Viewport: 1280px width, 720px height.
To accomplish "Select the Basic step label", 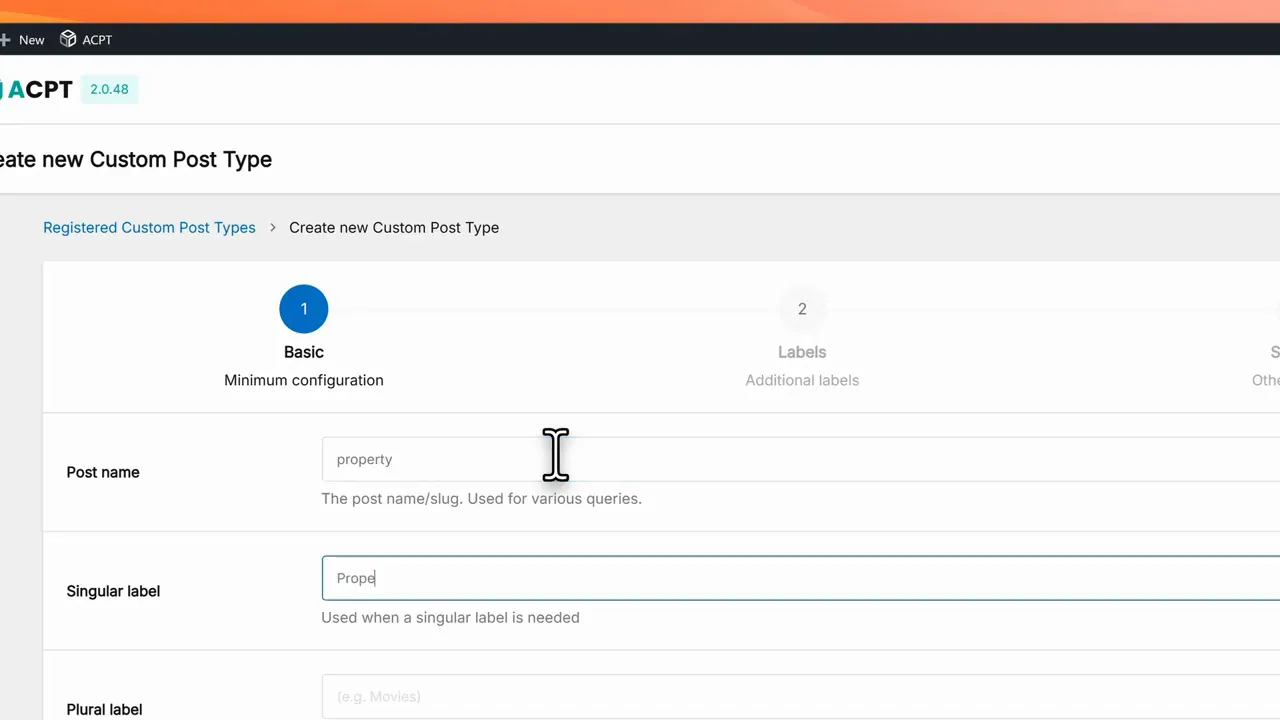I will pos(303,352).
